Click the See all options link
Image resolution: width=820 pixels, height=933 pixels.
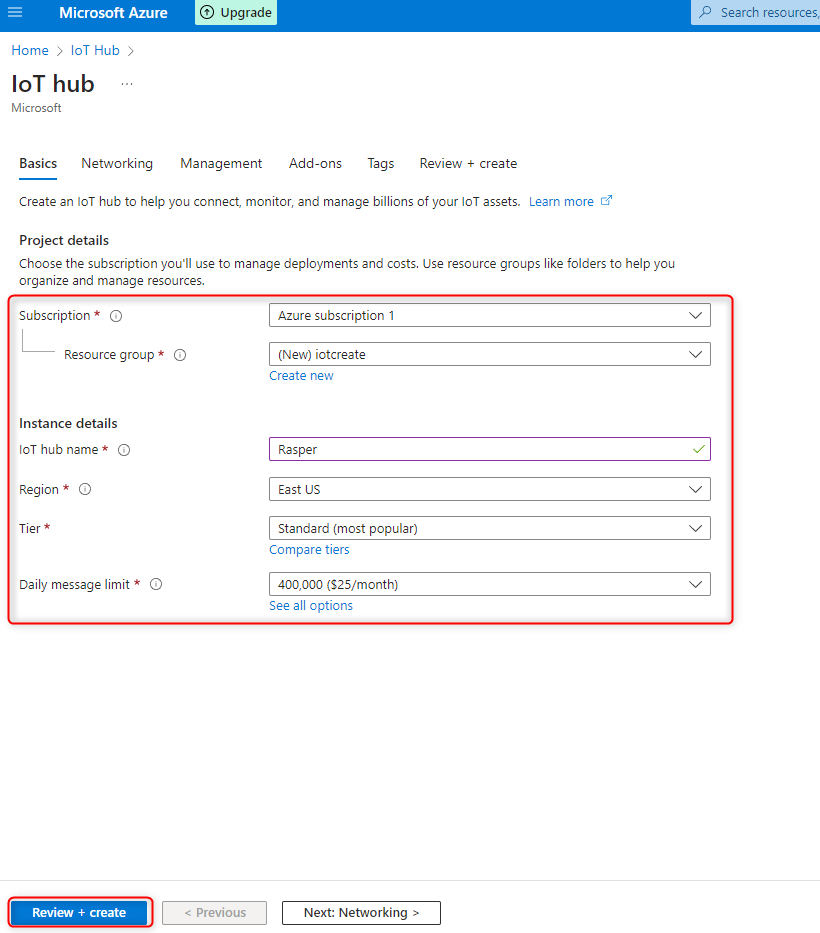pyautogui.click(x=311, y=606)
